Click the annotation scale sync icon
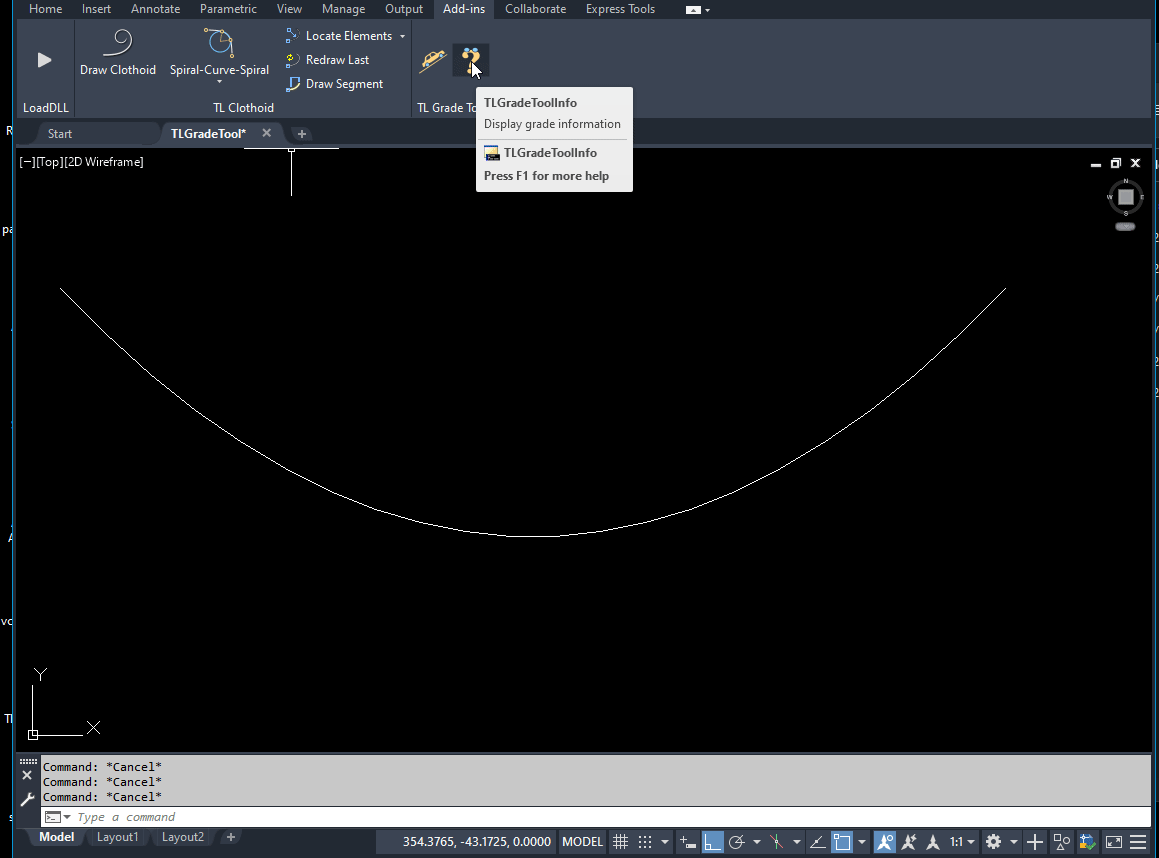This screenshot has width=1159, height=858. pyautogui.click(x=933, y=842)
